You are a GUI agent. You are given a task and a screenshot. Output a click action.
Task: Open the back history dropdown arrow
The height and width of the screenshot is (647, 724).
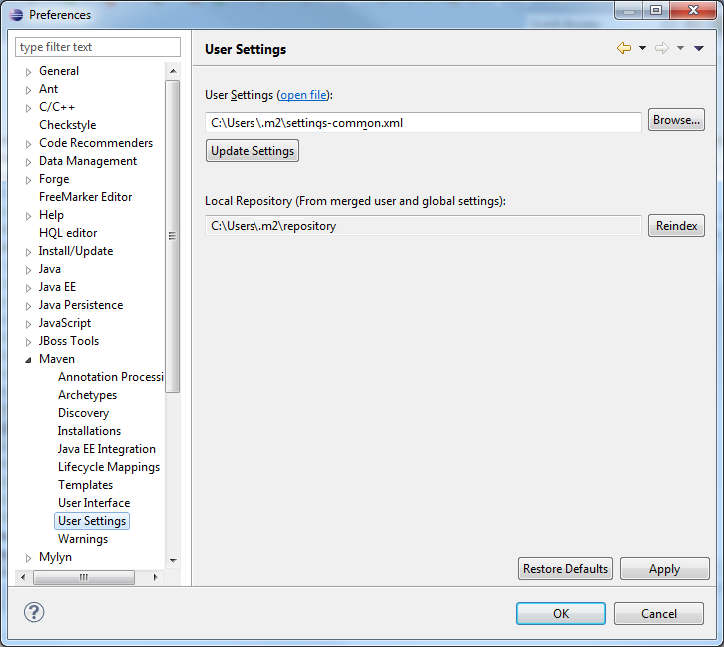642,48
